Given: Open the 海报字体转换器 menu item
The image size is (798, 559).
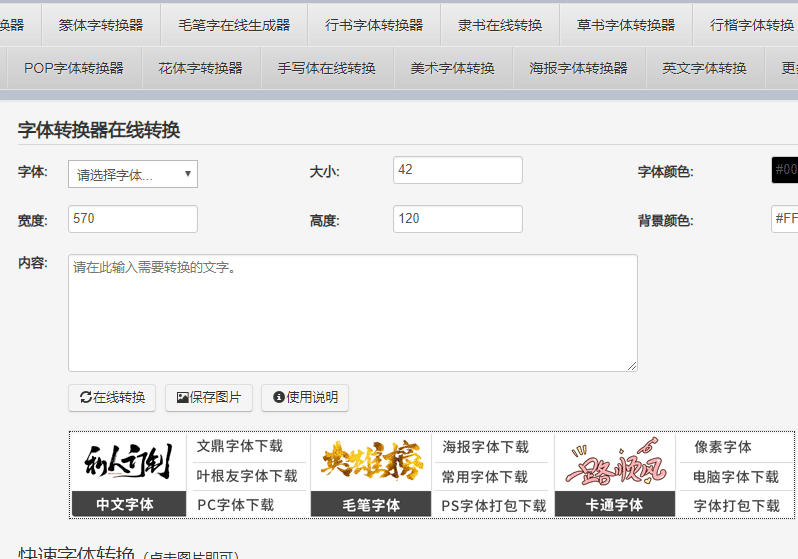Looking at the screenshot, I should [579, 68].
